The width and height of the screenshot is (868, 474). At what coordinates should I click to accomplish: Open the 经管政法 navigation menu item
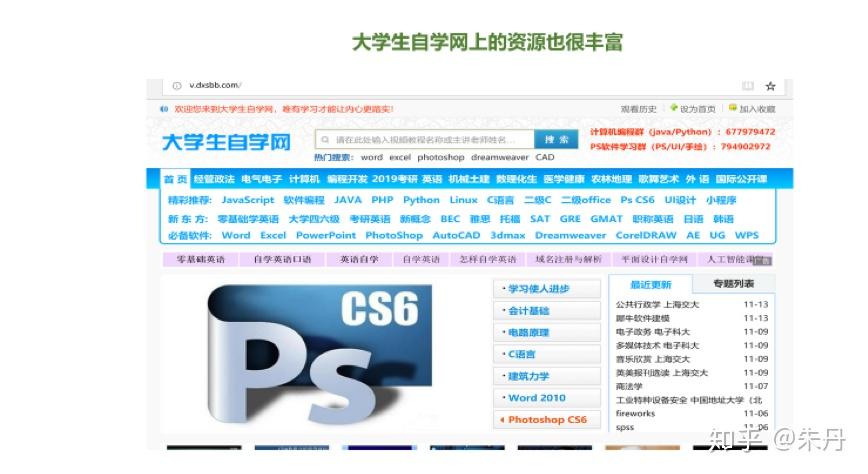click(x=214, y=179)
